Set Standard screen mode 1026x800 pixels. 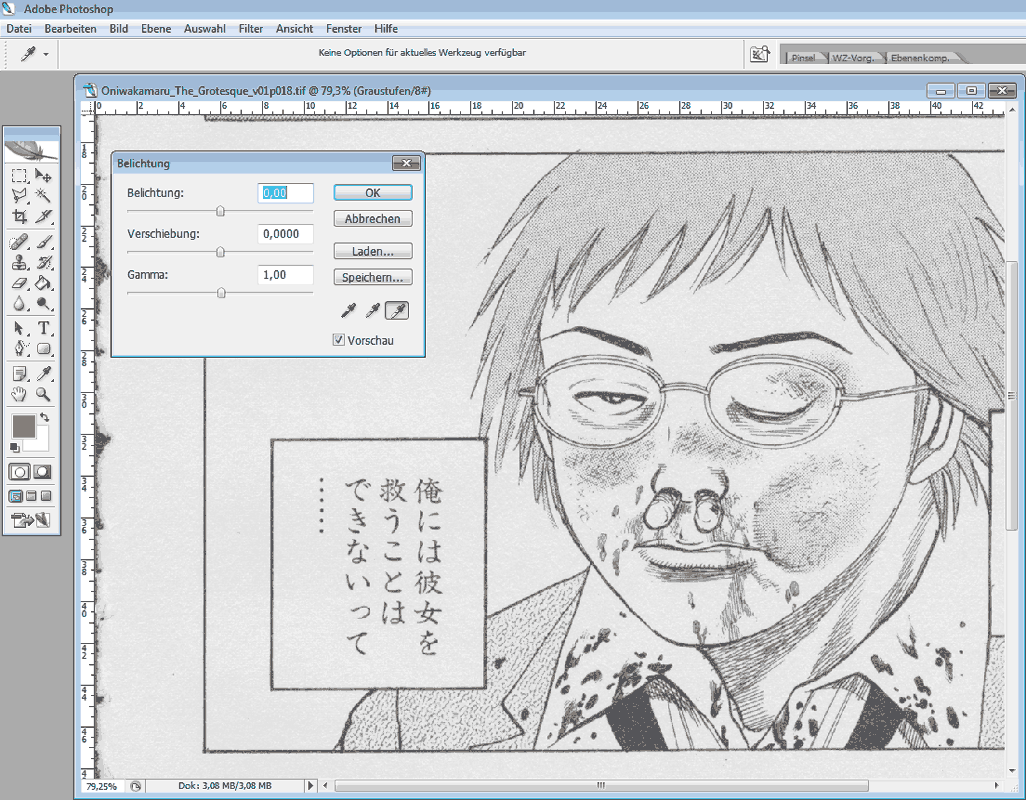16,496
